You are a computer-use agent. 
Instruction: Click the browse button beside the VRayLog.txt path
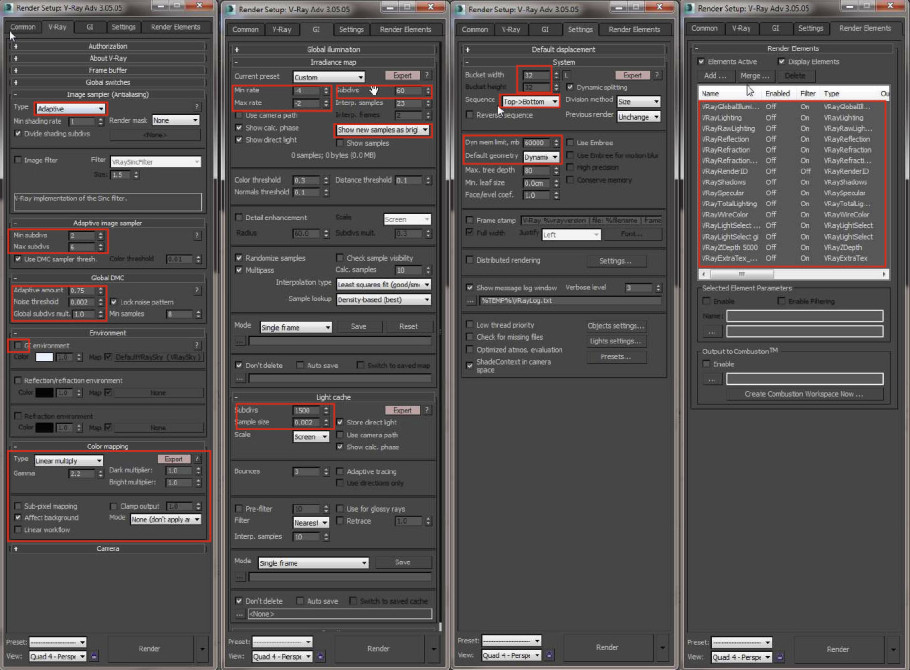pos(470,301)
